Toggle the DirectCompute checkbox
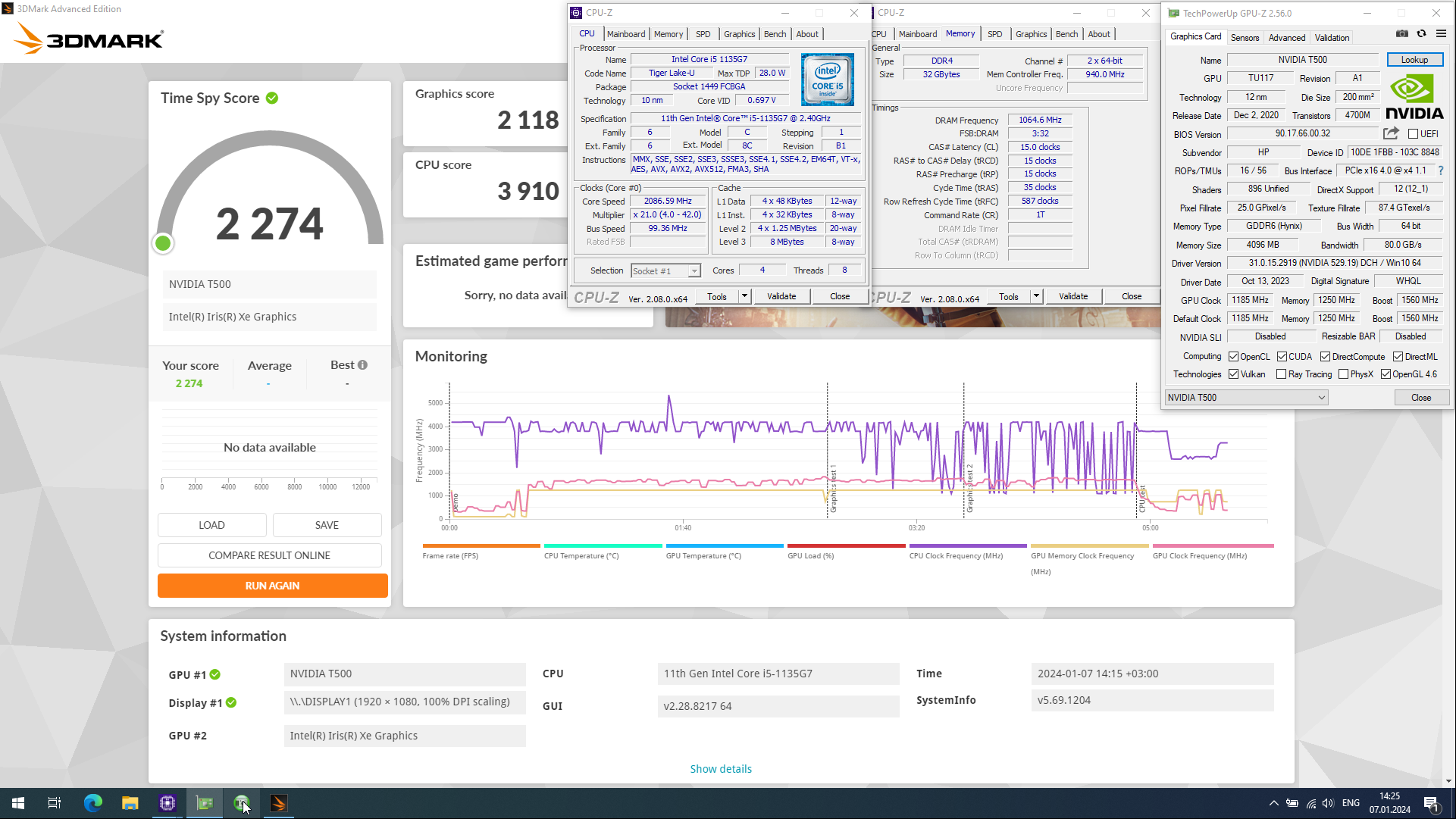1456x819 pixels. click(1325, 357)
